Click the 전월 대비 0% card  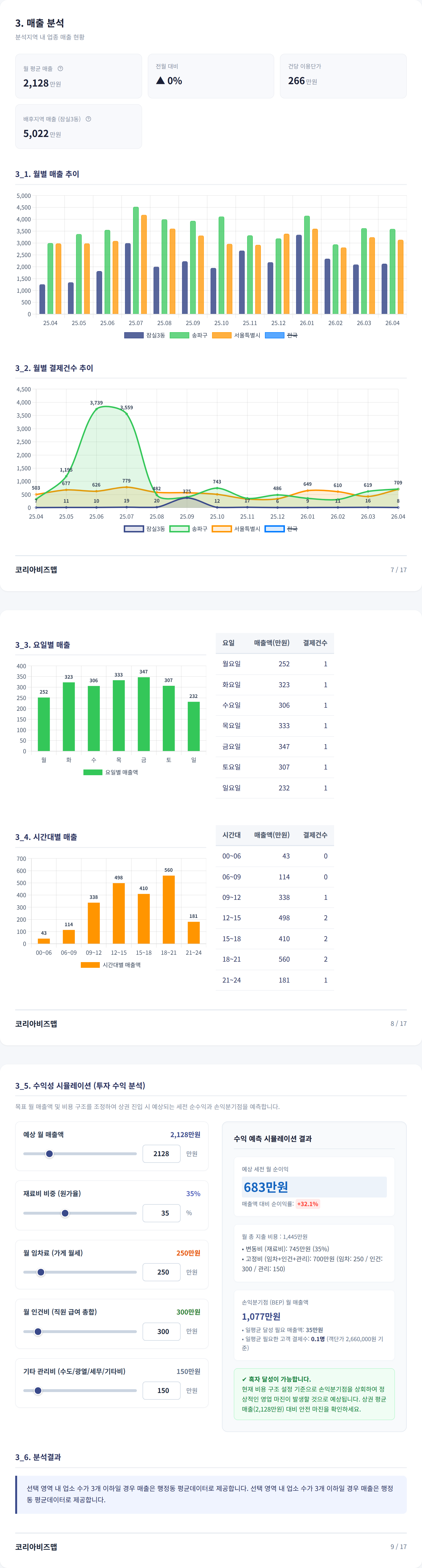point(211,76)
